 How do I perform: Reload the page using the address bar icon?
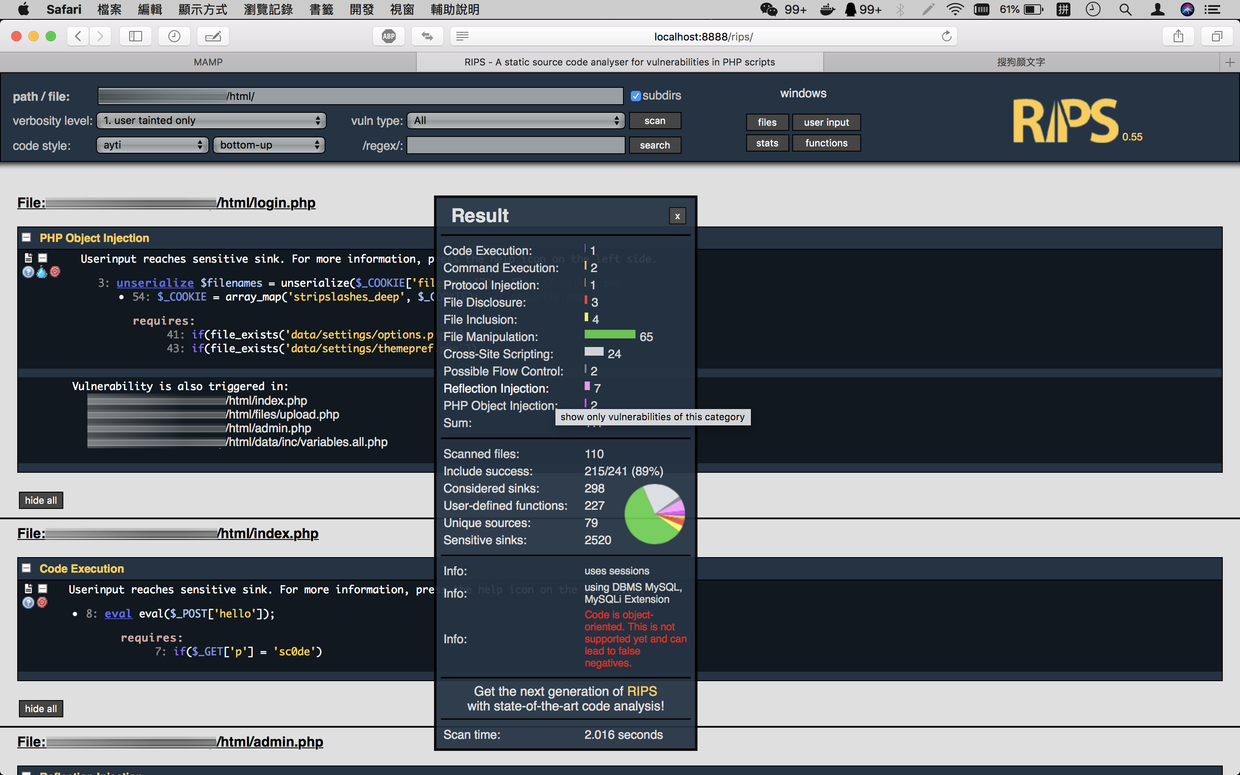(x=946, y=36)
